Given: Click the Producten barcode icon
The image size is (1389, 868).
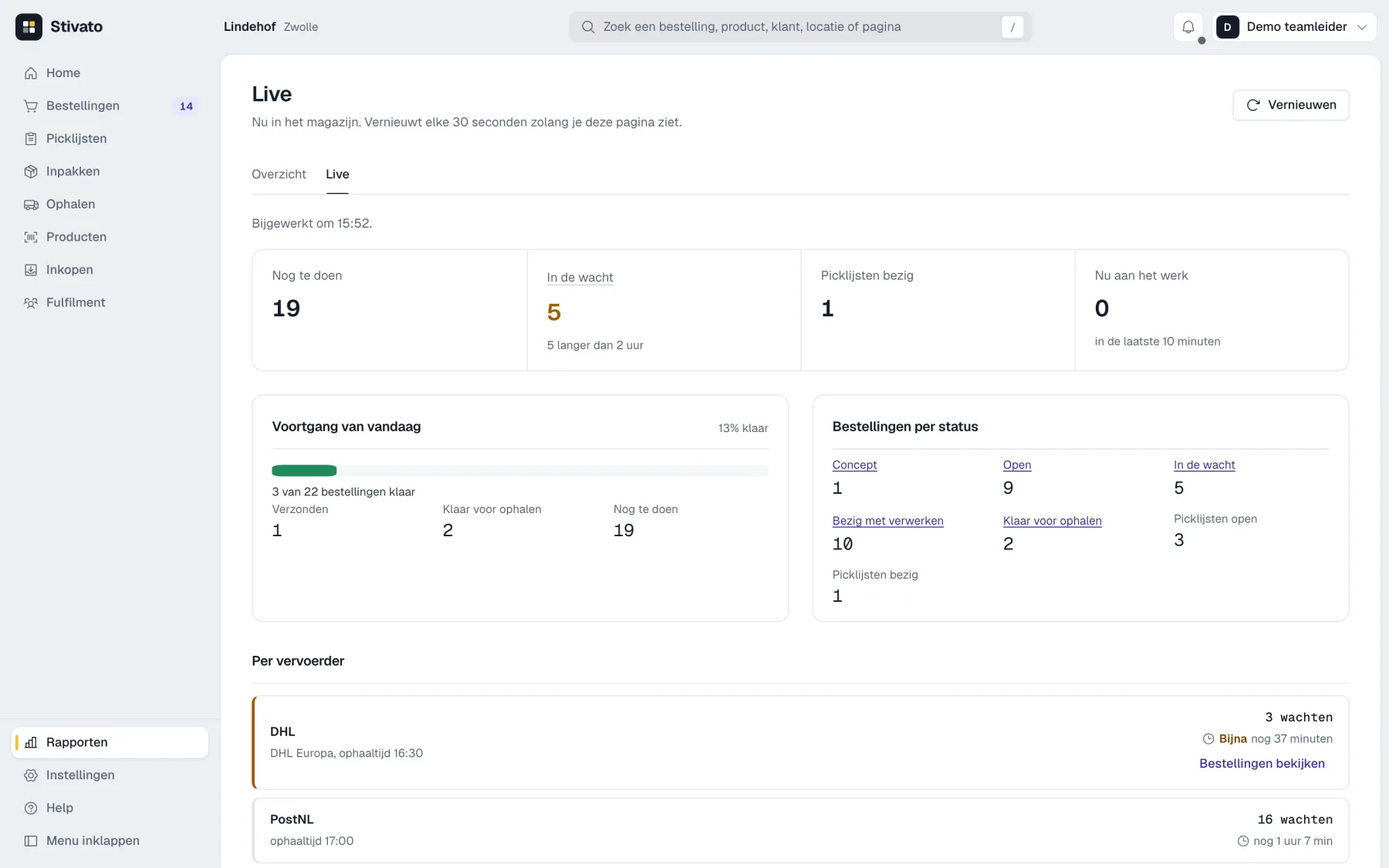Looking at the screenshot, I should [31, 237].
